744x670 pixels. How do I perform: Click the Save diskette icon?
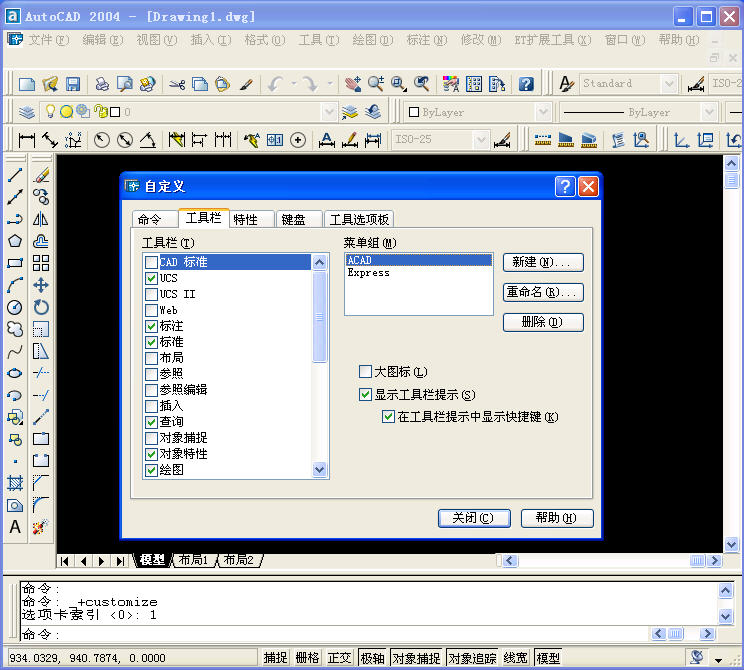point(73,84)
